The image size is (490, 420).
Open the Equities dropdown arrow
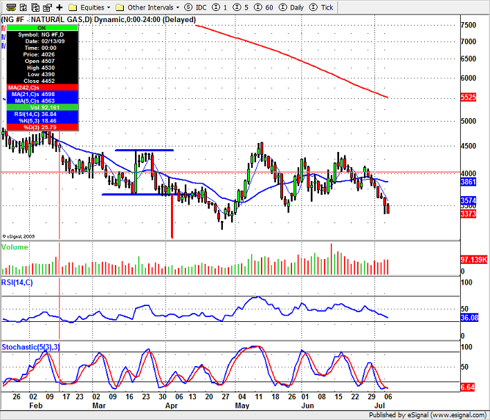108,7
